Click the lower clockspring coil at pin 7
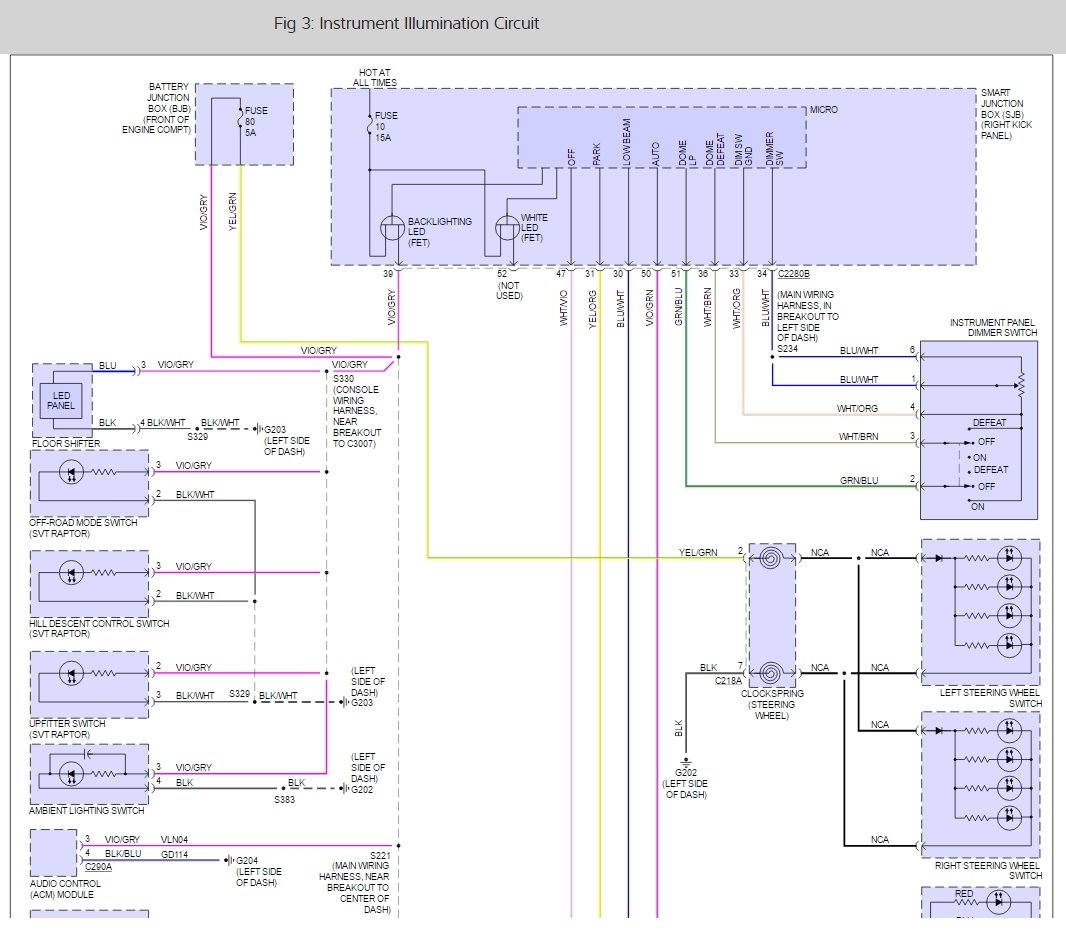Viewport: 1066px width, 932px height. pyautogui.click(x=772, y=672)
